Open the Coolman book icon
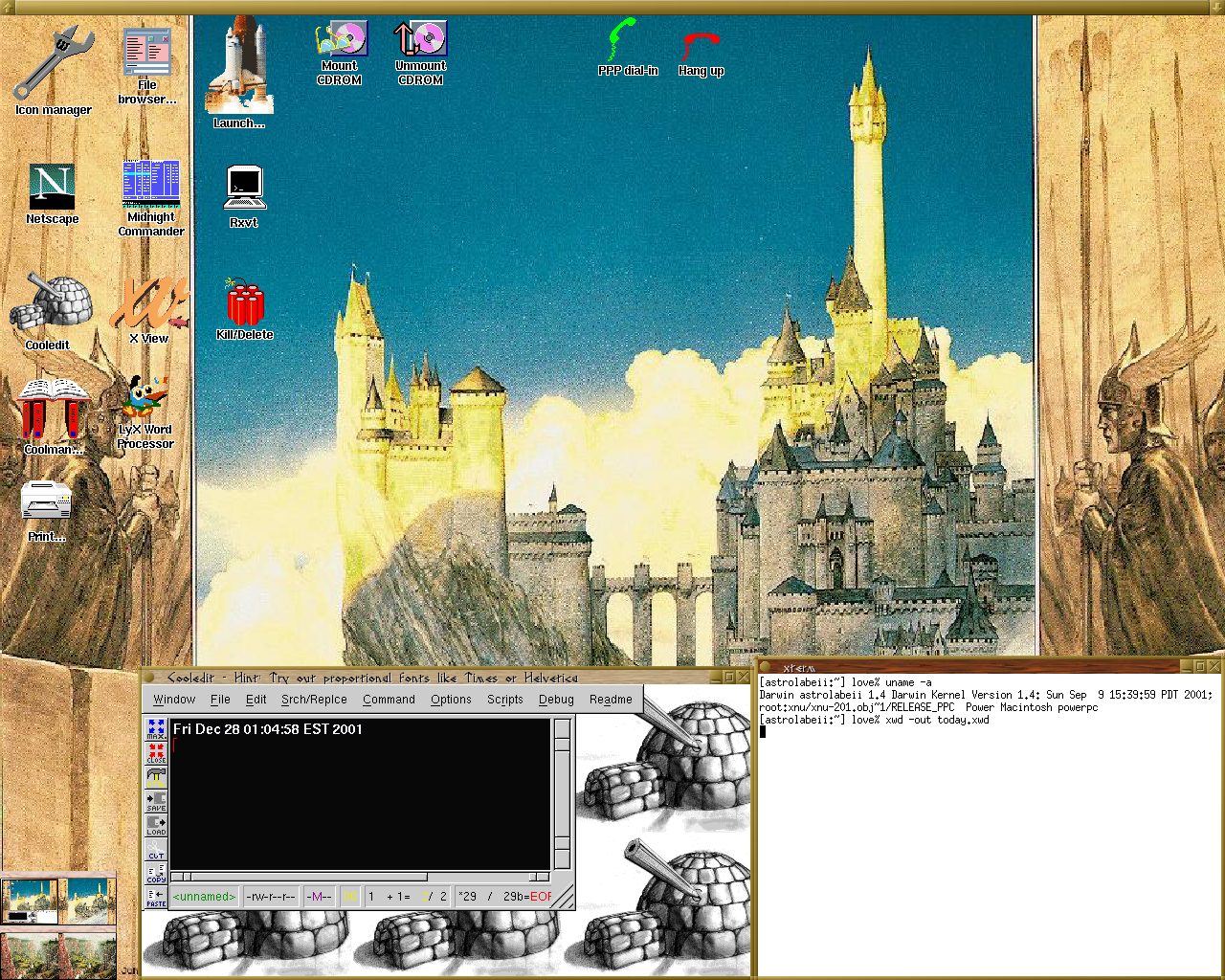The image size is (1225, 980). pos(53,409)
